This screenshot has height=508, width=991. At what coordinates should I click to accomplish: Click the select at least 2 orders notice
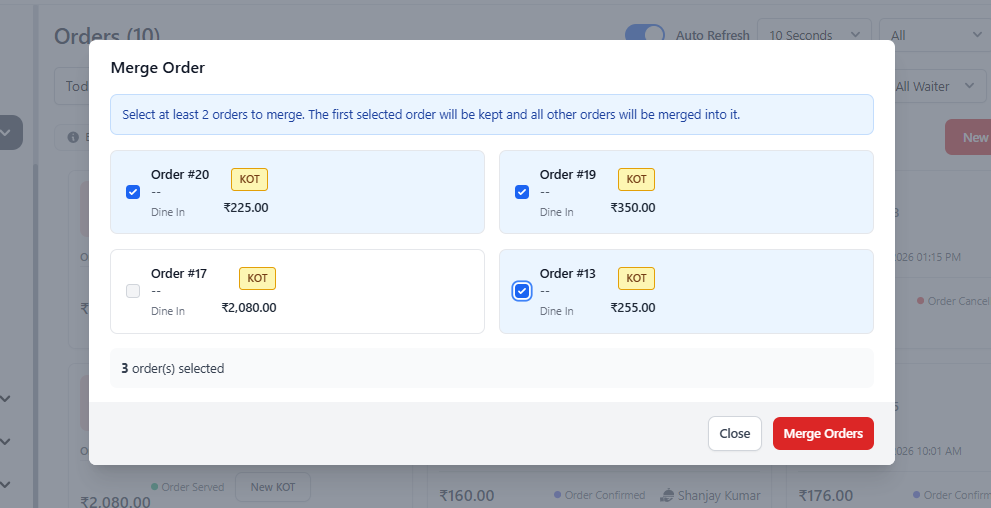coord(492,114)
